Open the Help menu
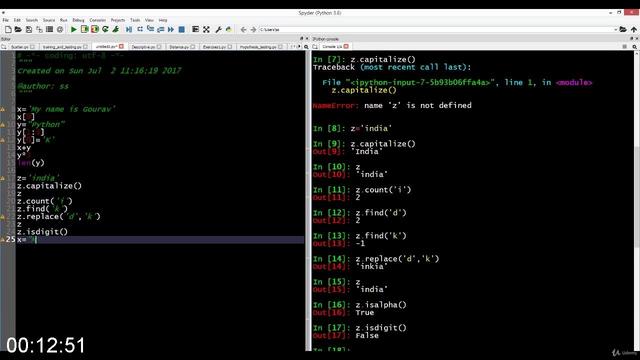This screenshot has width=640, height=360. click(x=163, y=20)
